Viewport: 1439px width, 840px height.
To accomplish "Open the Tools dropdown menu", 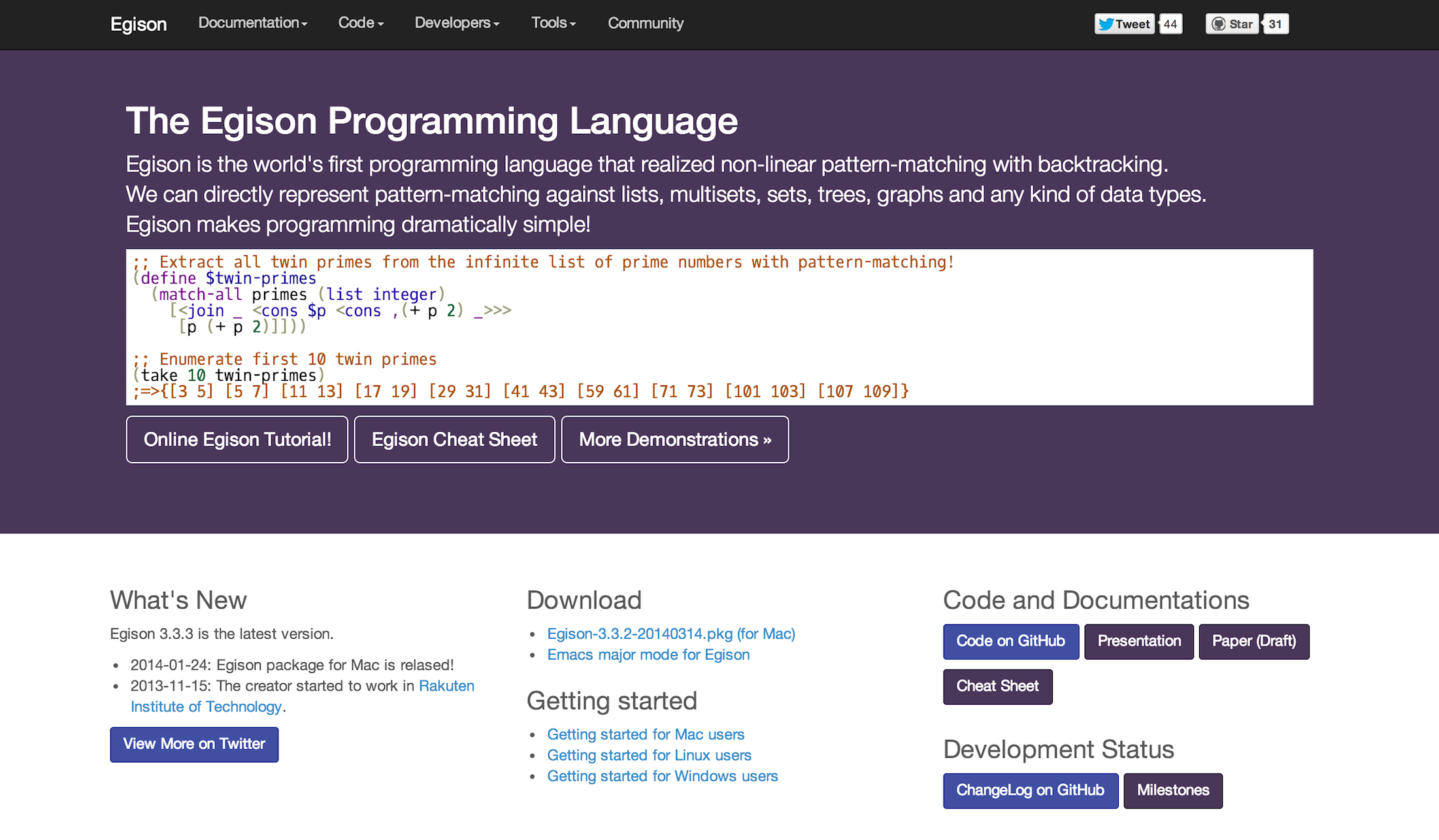I will [554, 23].
